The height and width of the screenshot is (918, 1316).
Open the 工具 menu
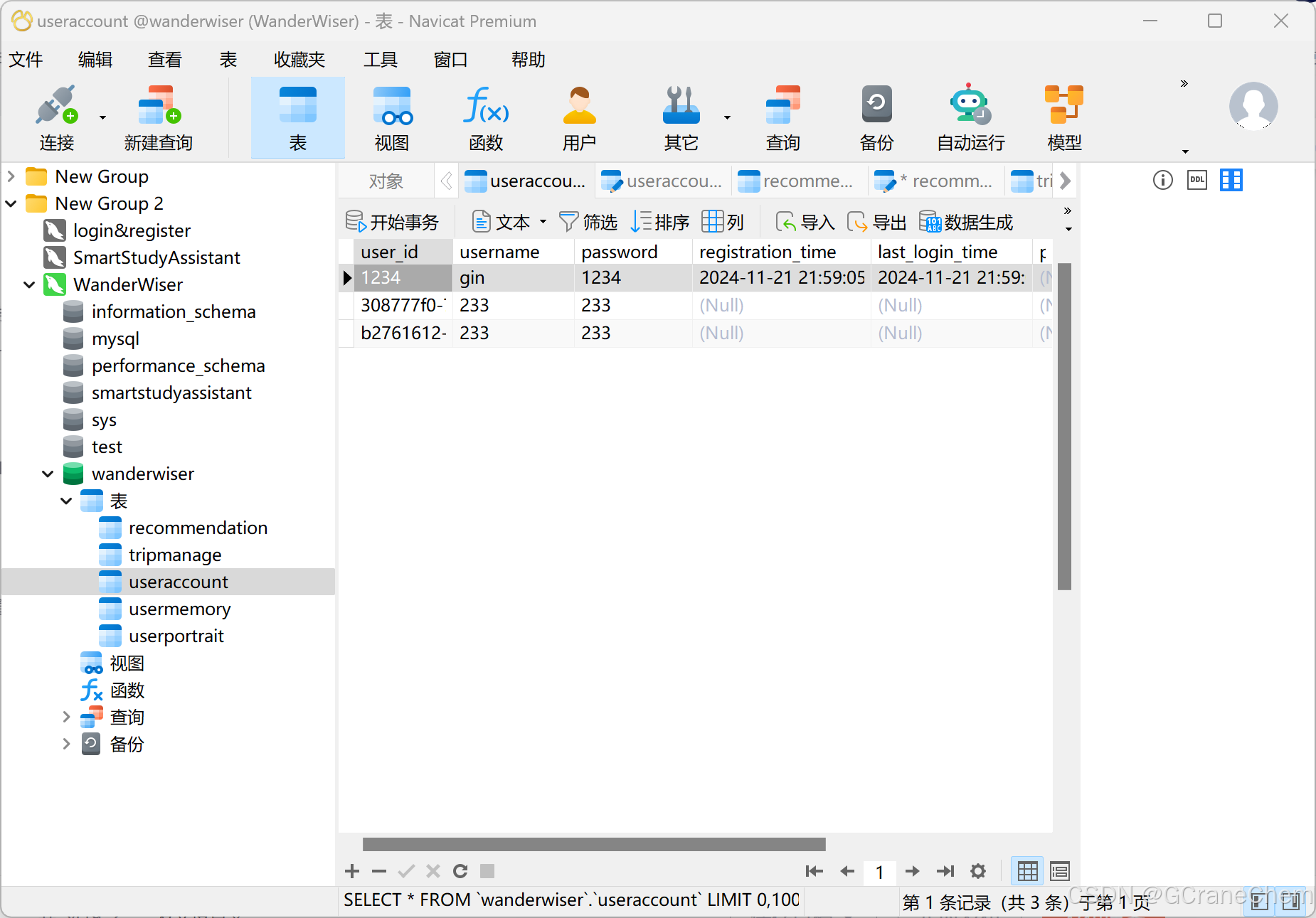point(381,60)
